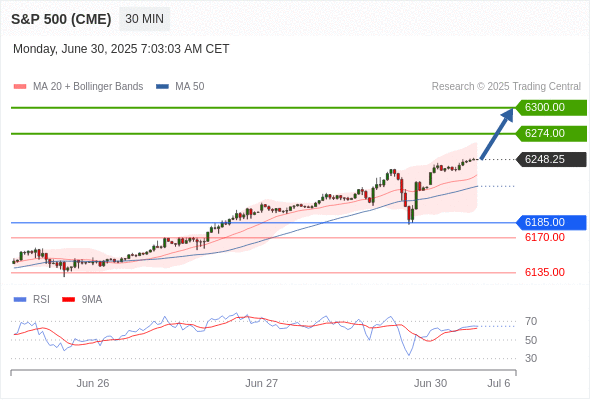Image resolution: width=590 pixels, height=400 pixels.
Task: Click the blue MA 50 legend swatch
Action: pos(162,87)
